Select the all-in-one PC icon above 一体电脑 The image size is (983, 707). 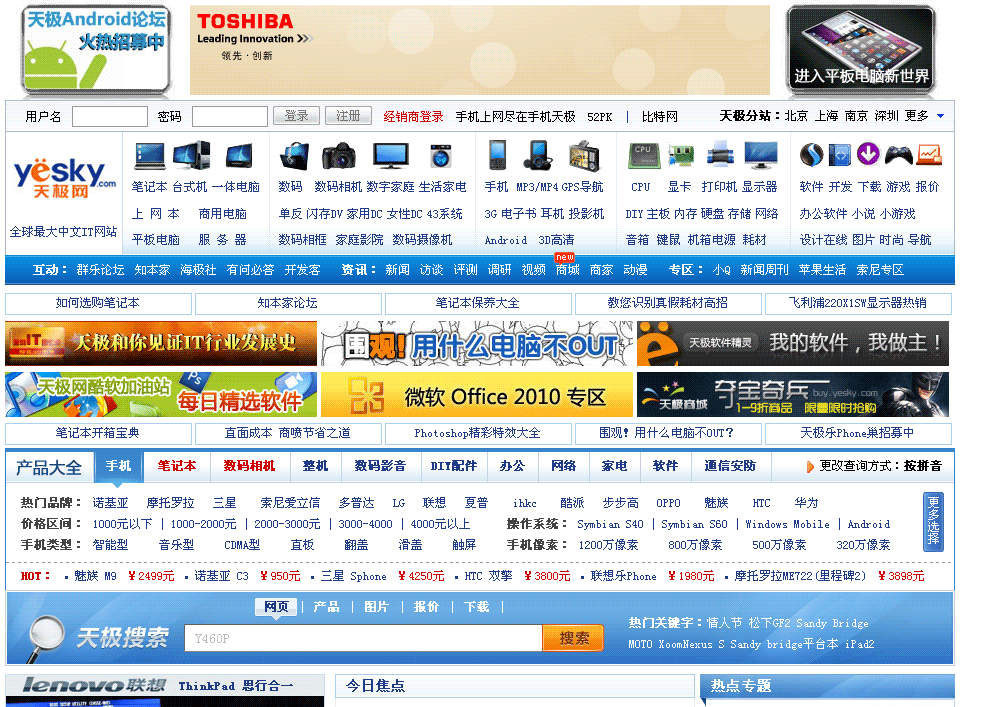coord(239,156)
